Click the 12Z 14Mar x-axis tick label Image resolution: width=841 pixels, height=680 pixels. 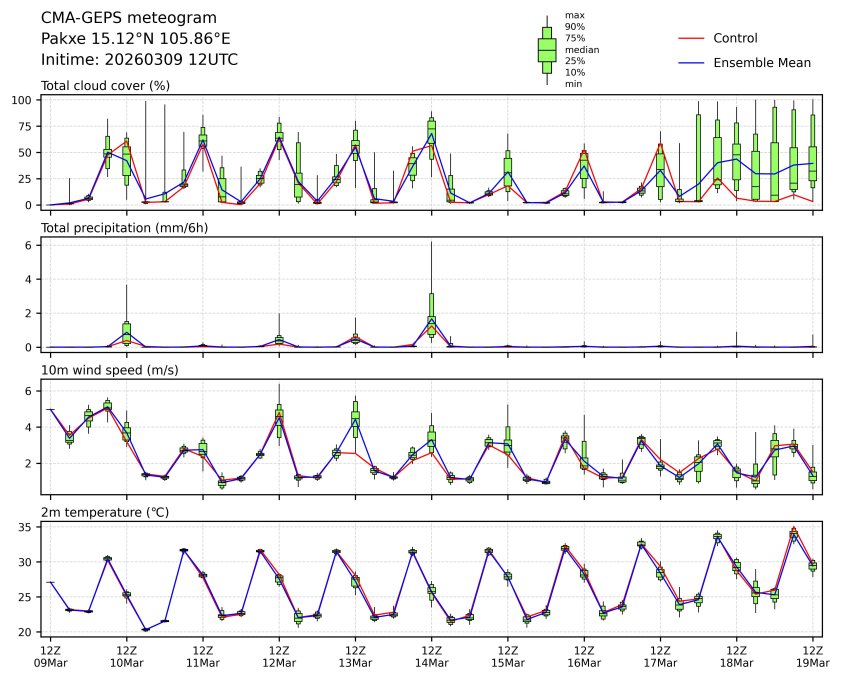pyautogui.click(x=431, y=655)
